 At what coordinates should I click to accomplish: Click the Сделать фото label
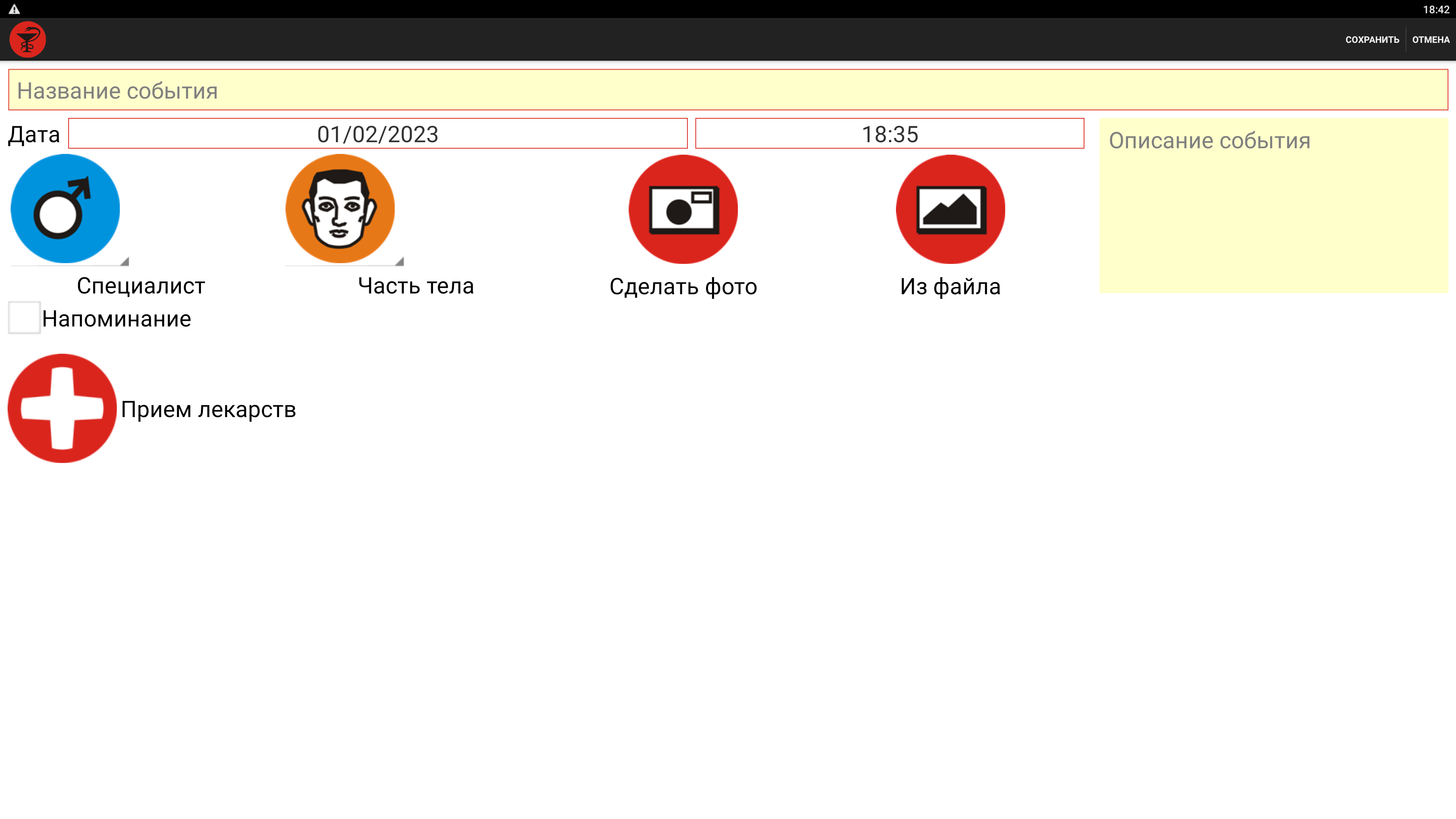pyautogui.click(x=683, y=287)
